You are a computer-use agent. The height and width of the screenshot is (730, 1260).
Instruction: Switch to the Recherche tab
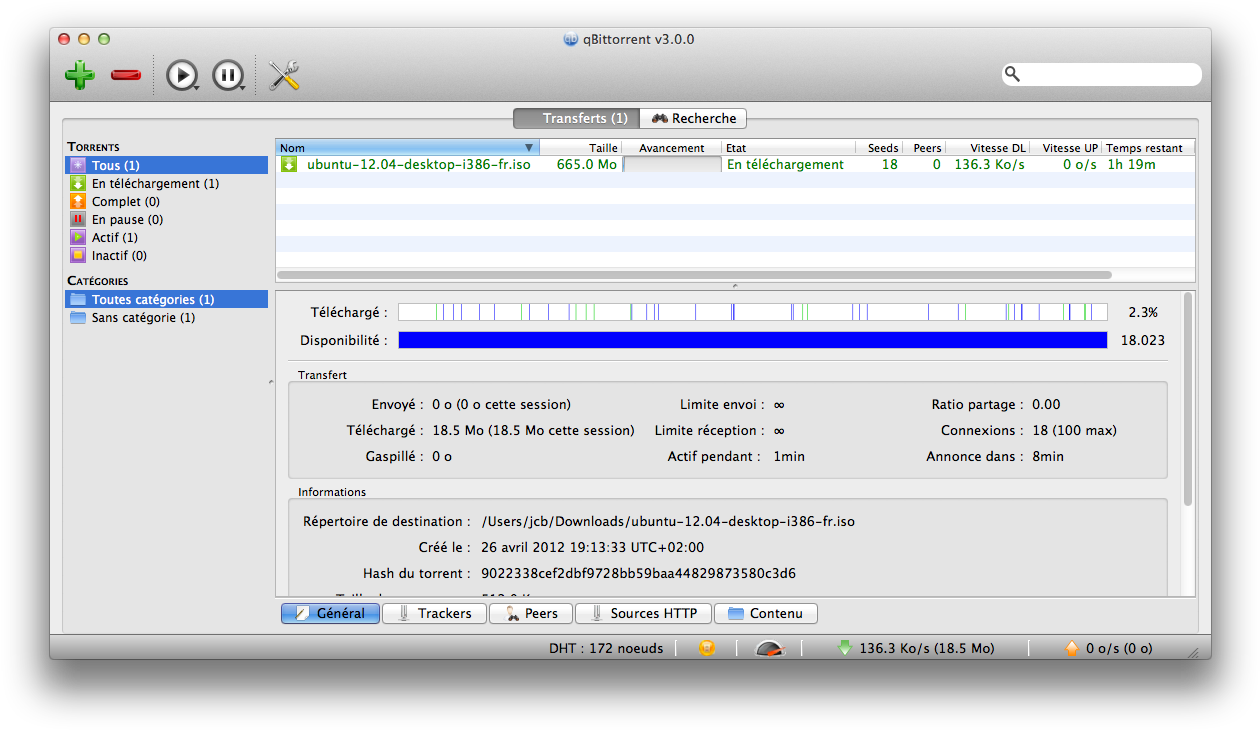pos(693,118)
